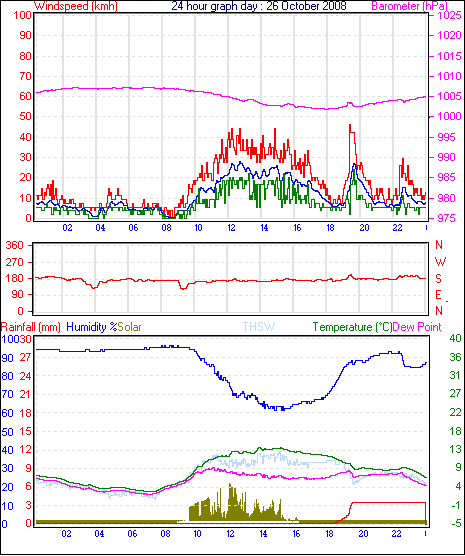The height and width of the screenshot is (556, 465).
Task: Click the 'E' compass label
Action: (439, 295)
